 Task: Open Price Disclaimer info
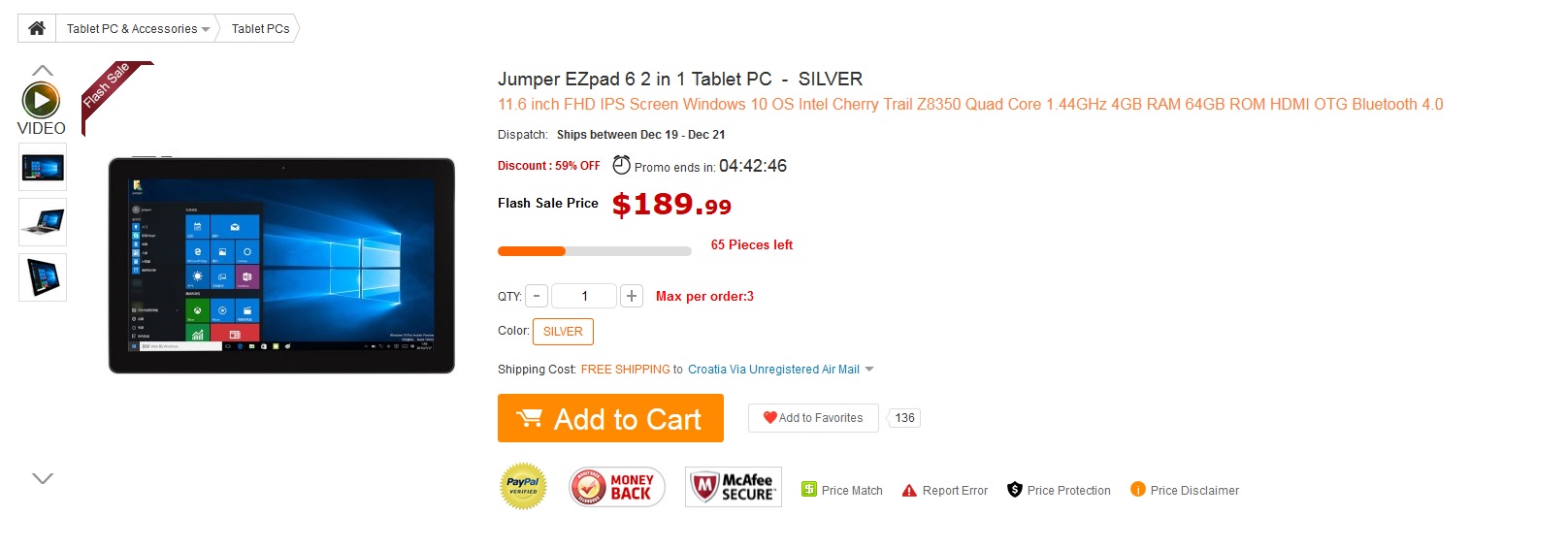click(1185, 491)
